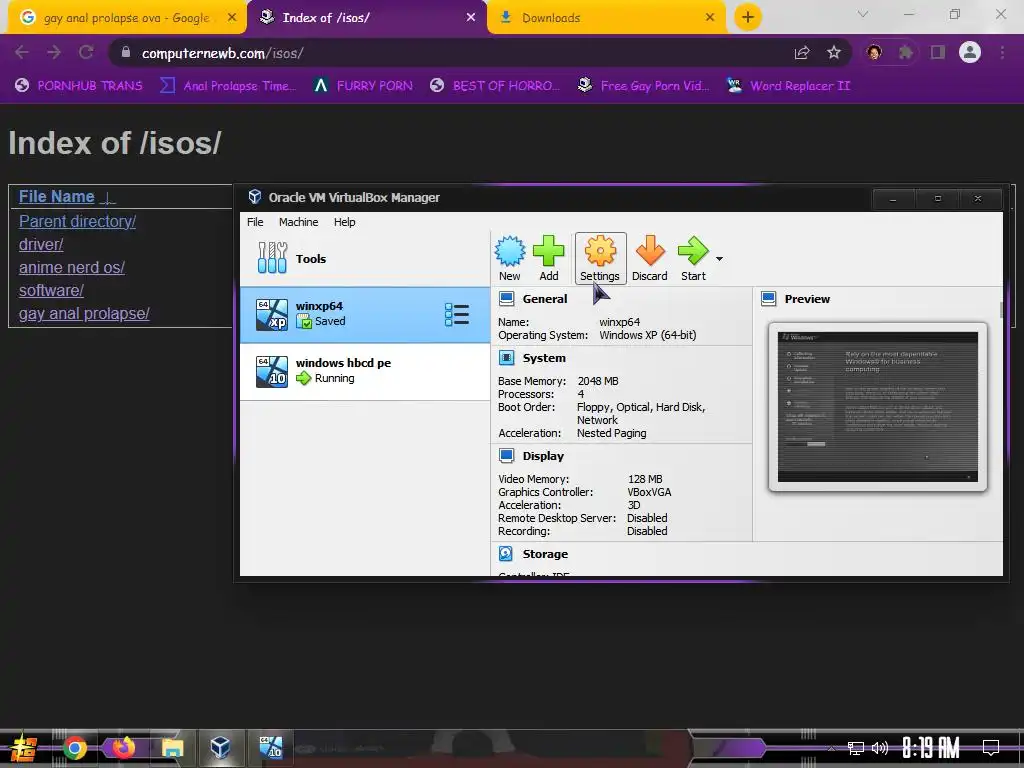Open the VirtualBox Help menu
1024x768 pixels.
[344, 222]
